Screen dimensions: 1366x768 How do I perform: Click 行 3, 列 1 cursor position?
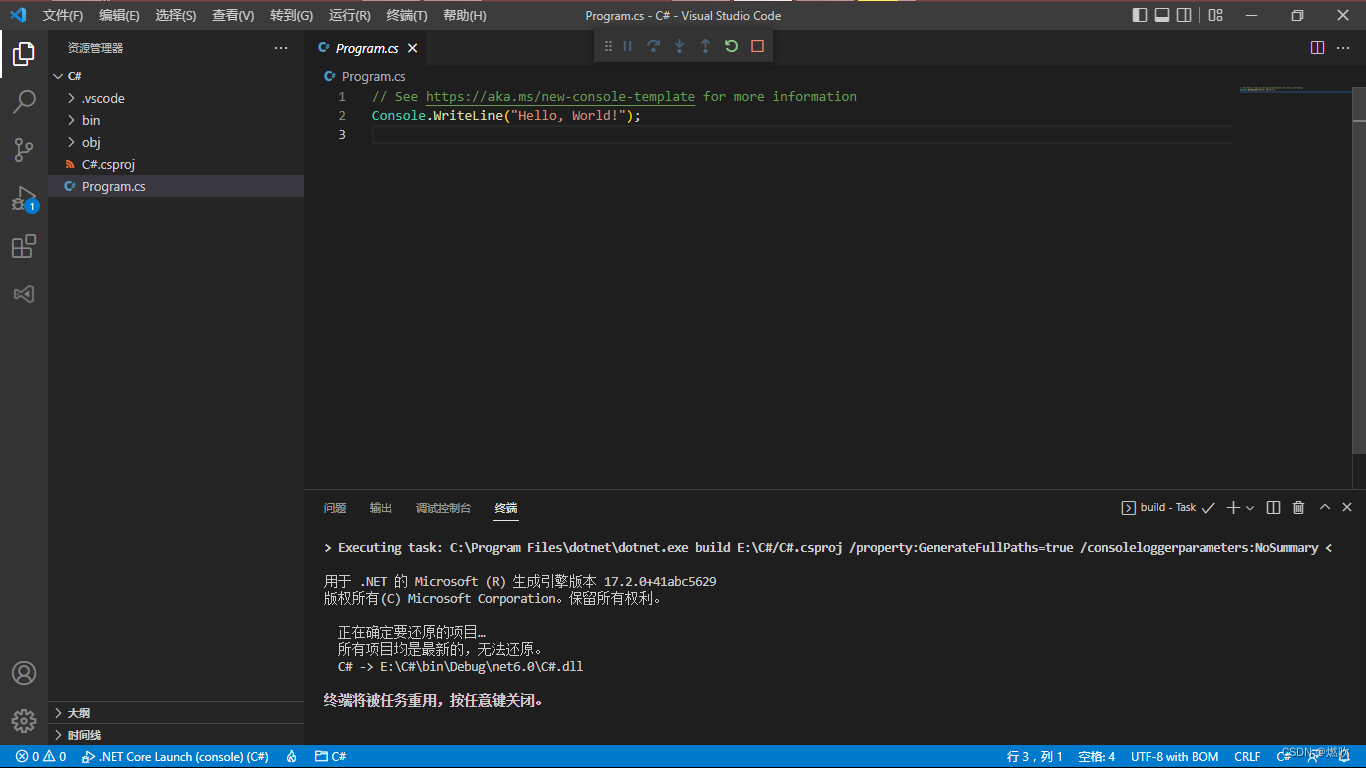click(1034, 757)
